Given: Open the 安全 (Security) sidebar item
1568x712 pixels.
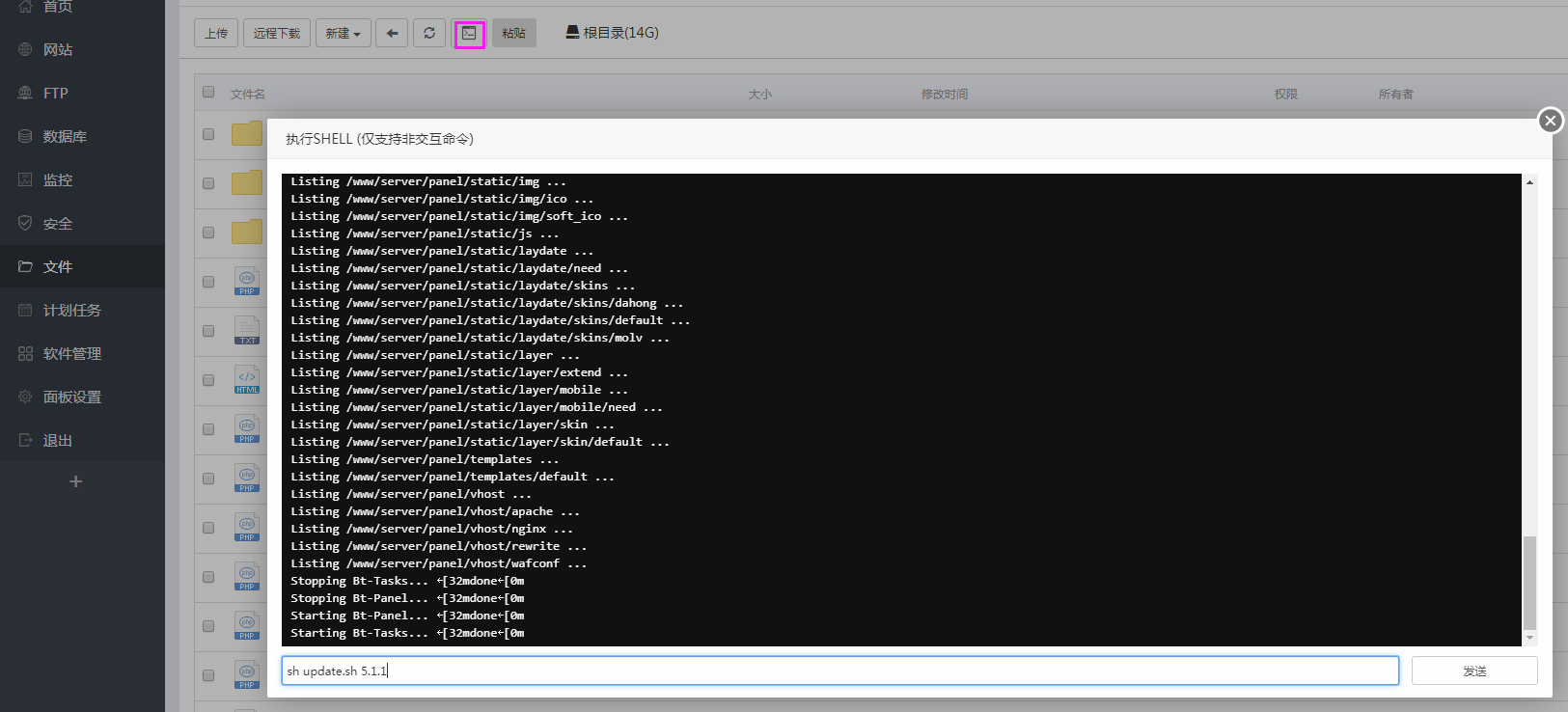Looking at the screenshot, I should 82,223.
